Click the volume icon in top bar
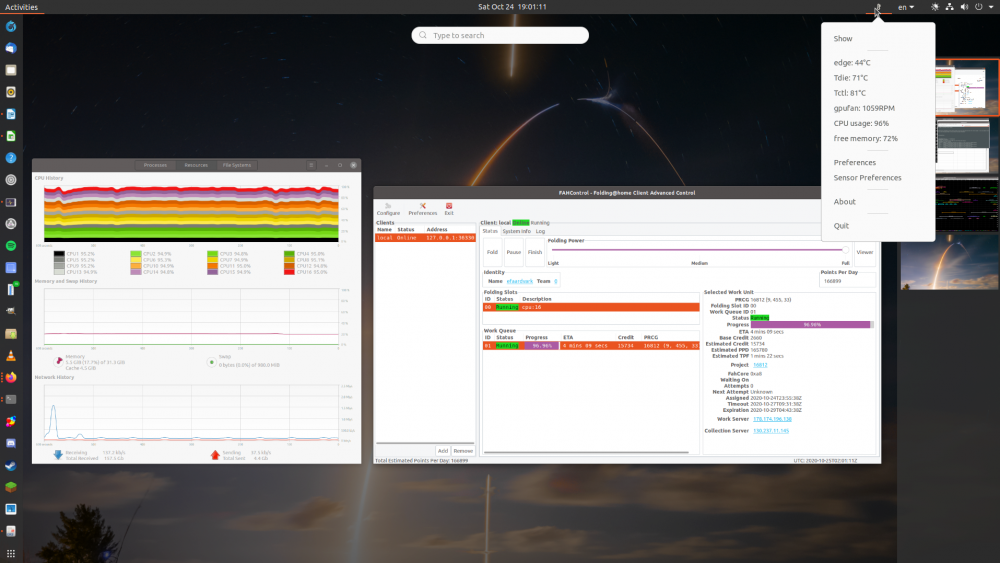Viewport: 1000px width, 563px height. click(x=964, y=7)
